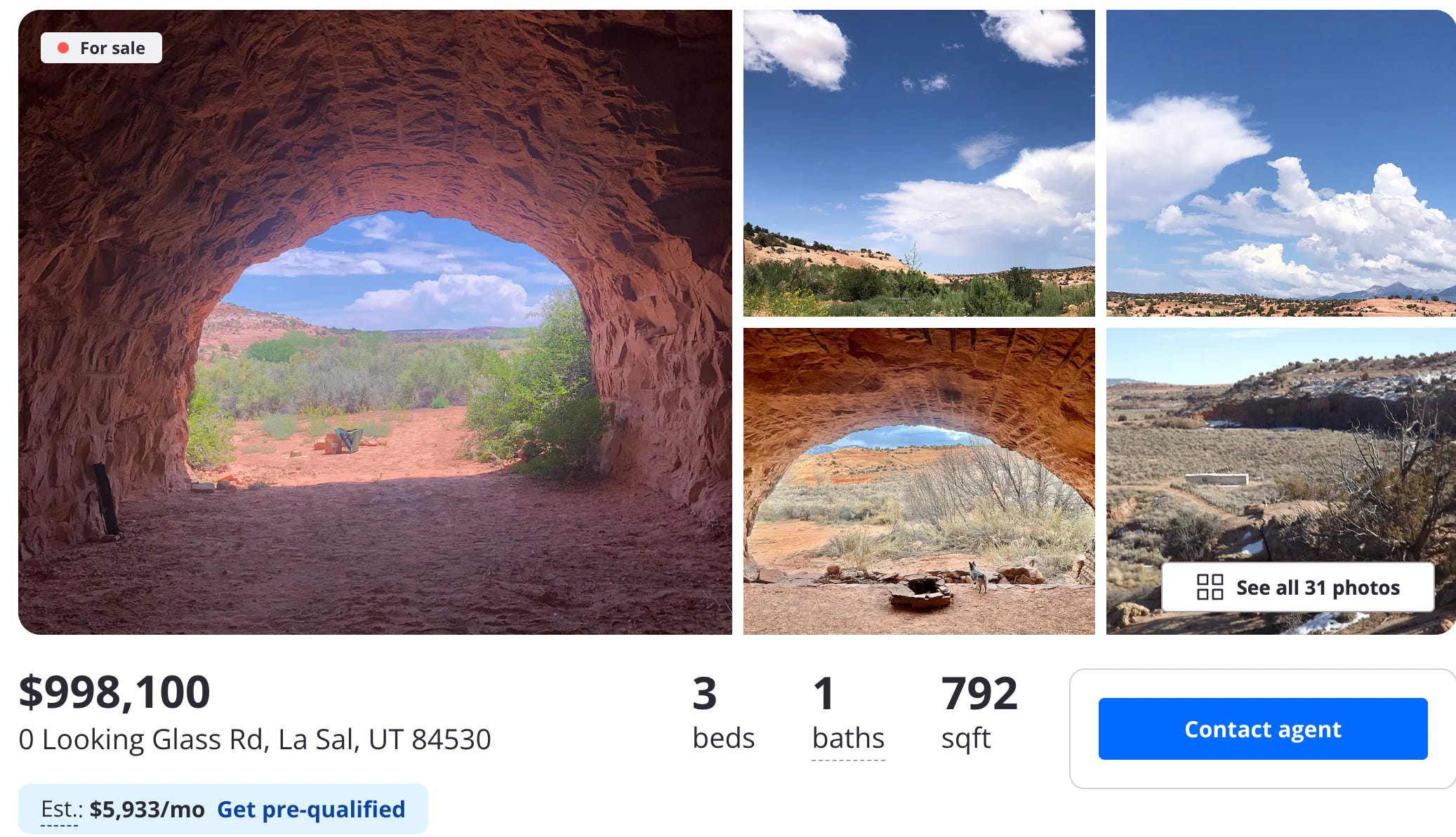Open the blue sky with green shrubs photo
This screenshot has width=1456, height=837.
[x=919, y=163]
